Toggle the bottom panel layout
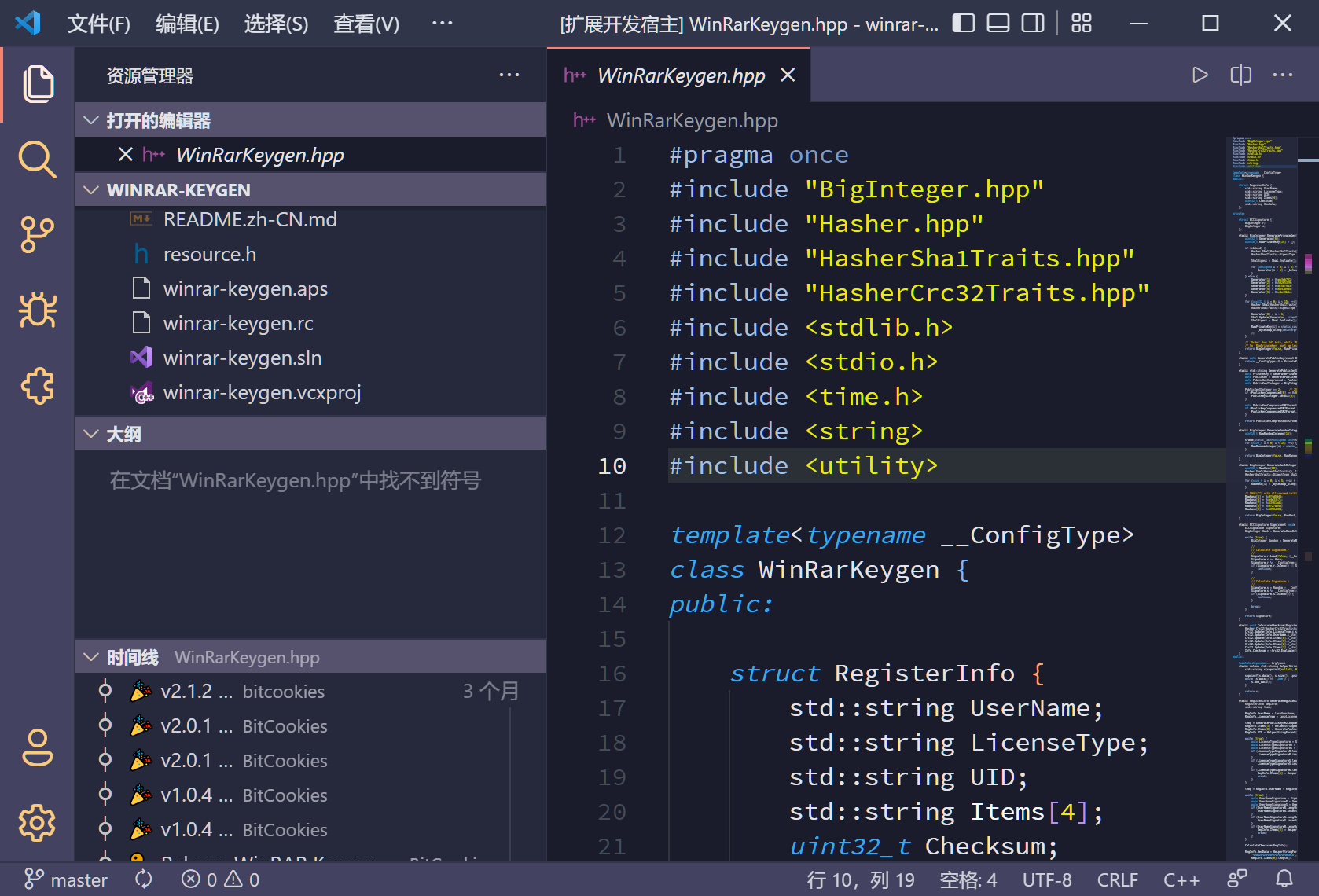 [998, 24]
